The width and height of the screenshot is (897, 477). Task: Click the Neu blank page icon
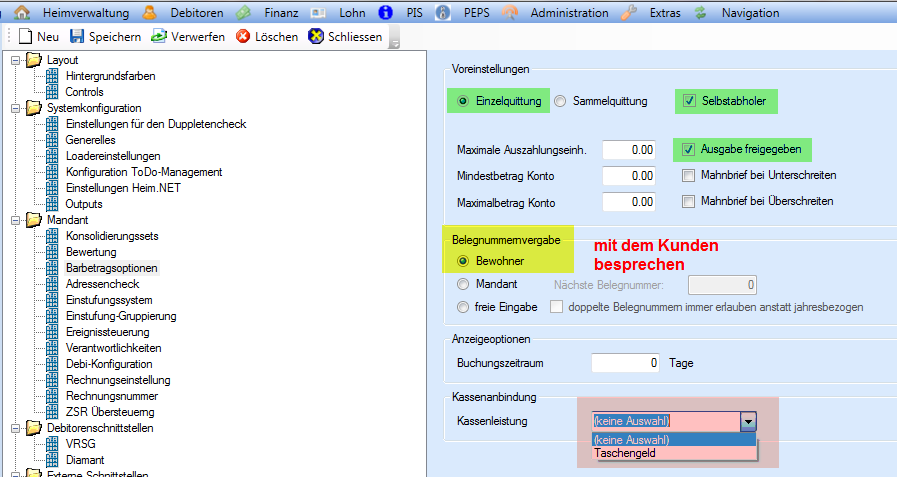tap(25, 36)
